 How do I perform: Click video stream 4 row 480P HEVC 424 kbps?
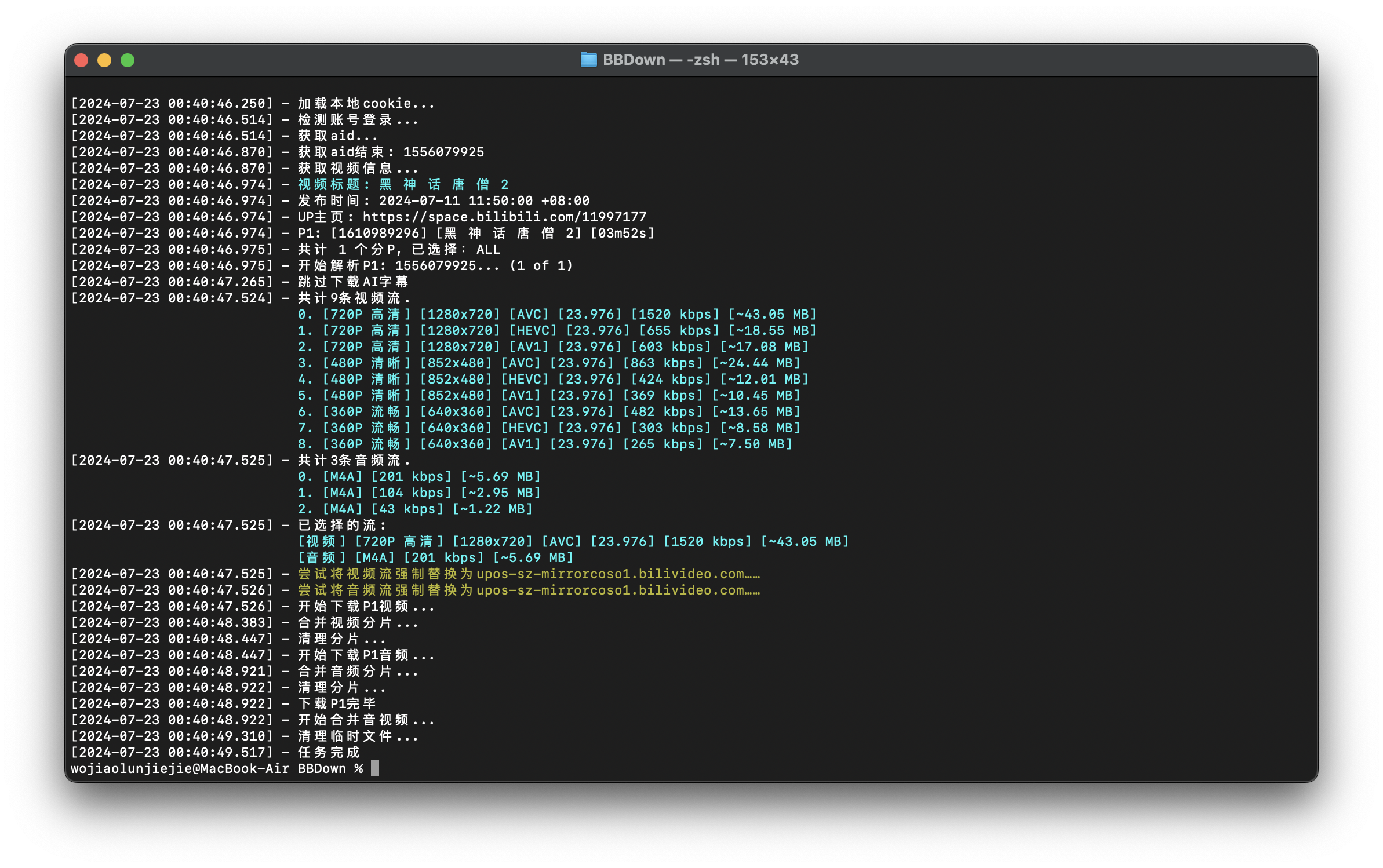(553, 379)
